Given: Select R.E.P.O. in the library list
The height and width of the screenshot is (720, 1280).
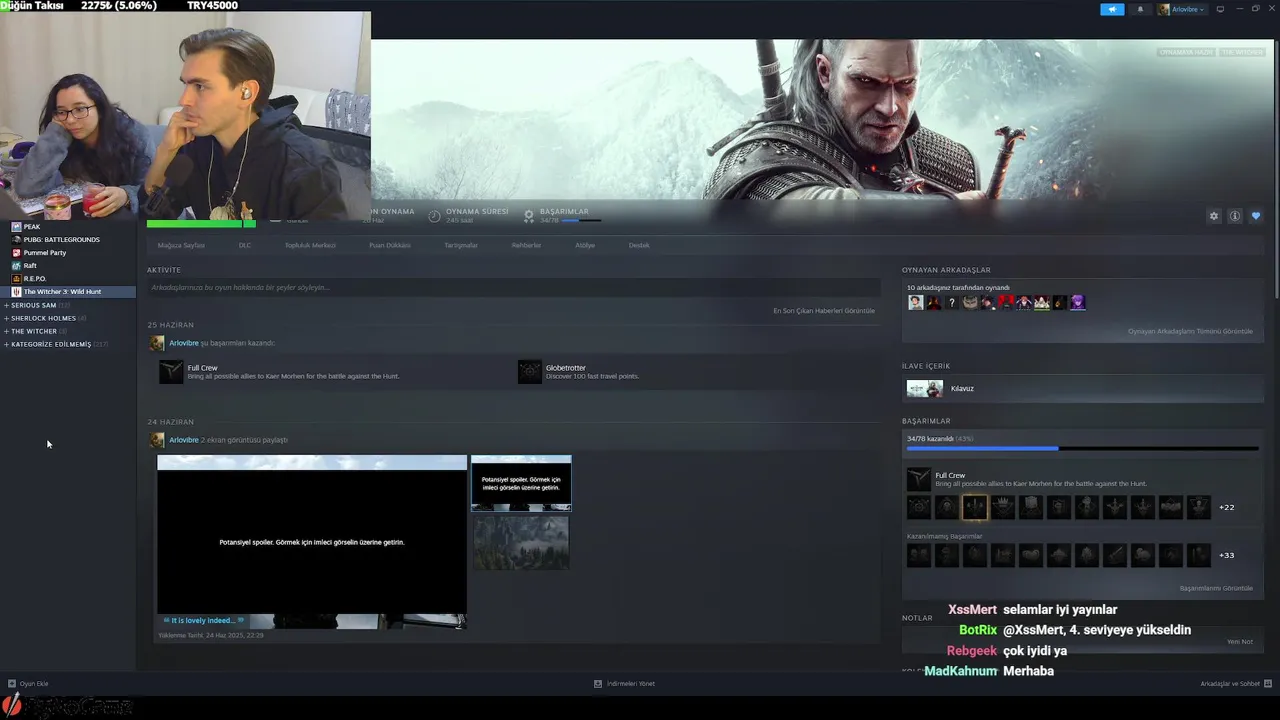Looking at the screenshot, I should pyautogui.click(x=35, y=279).
